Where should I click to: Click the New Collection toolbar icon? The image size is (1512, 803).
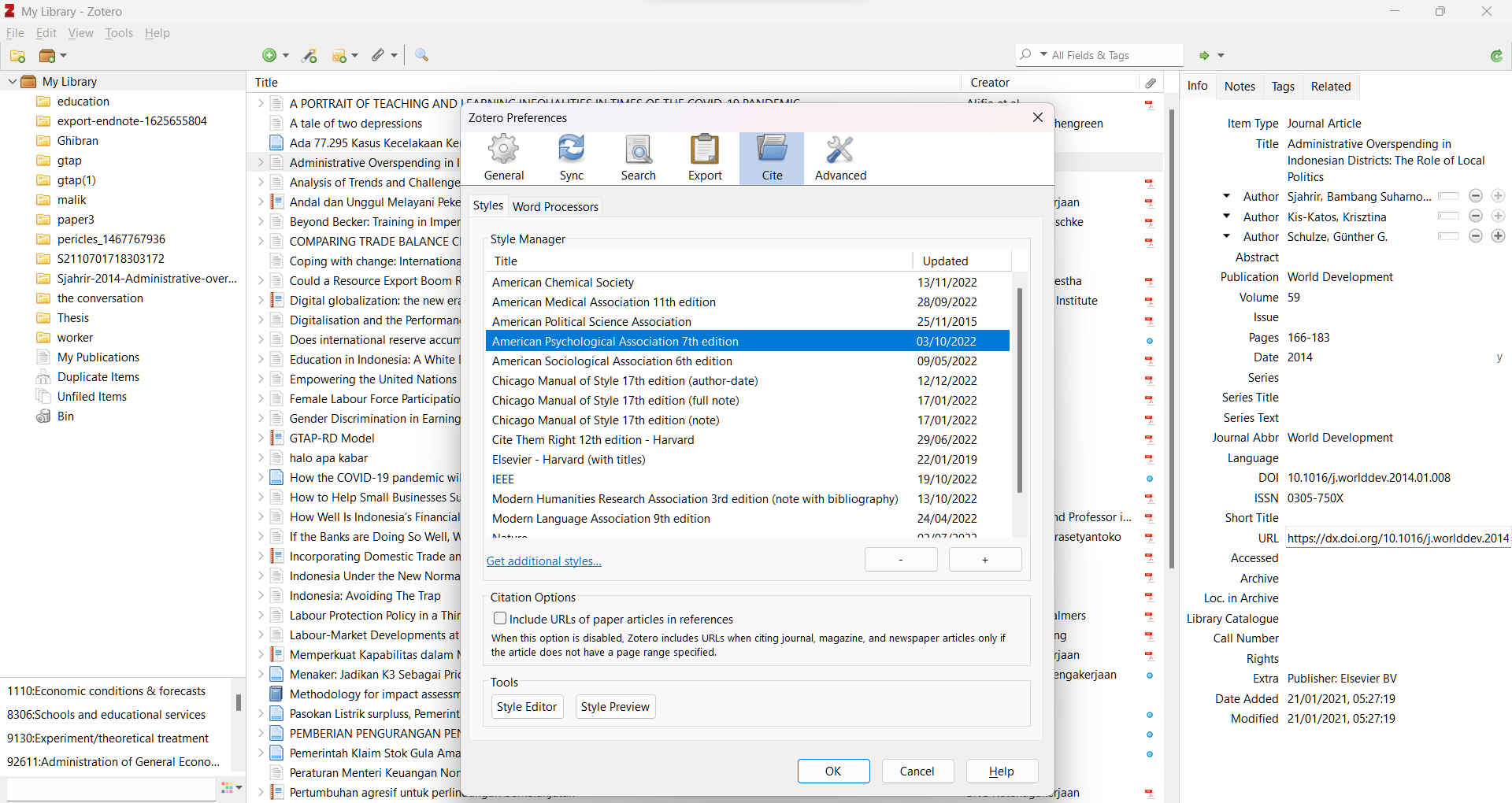[17, 56]
